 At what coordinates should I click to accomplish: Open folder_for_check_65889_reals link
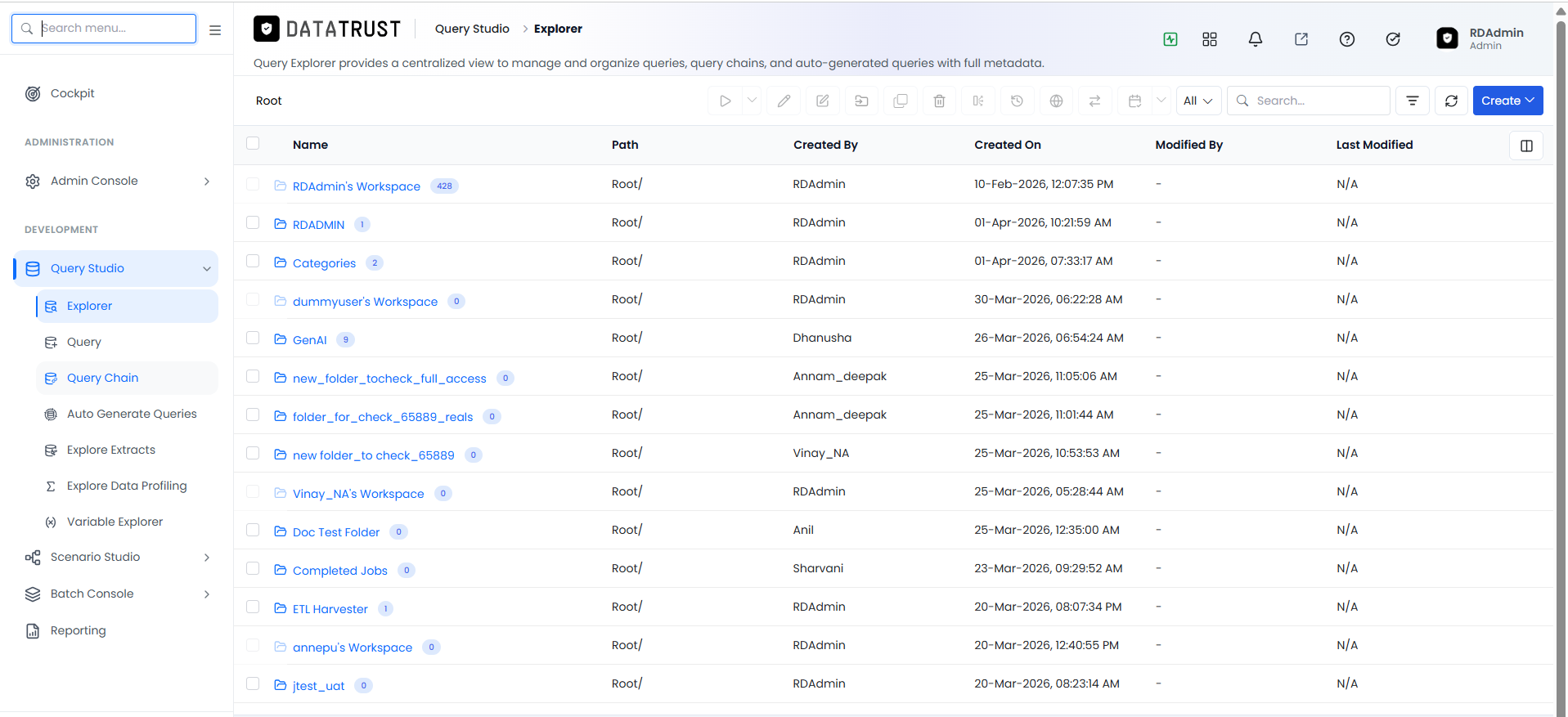pos(383,417)
